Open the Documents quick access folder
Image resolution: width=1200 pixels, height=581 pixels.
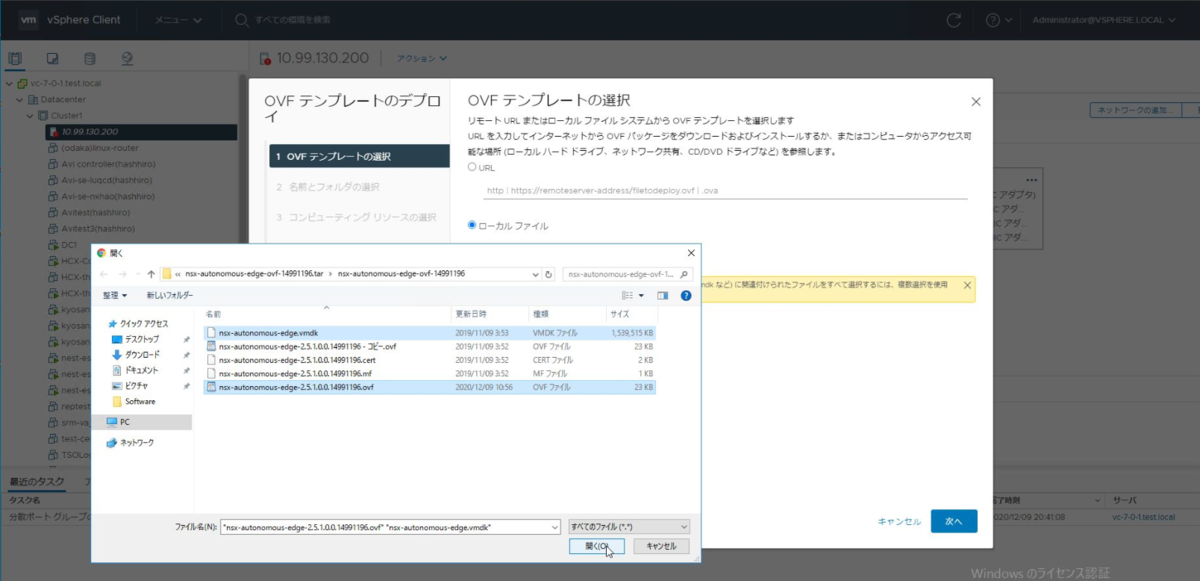[141, 370]
